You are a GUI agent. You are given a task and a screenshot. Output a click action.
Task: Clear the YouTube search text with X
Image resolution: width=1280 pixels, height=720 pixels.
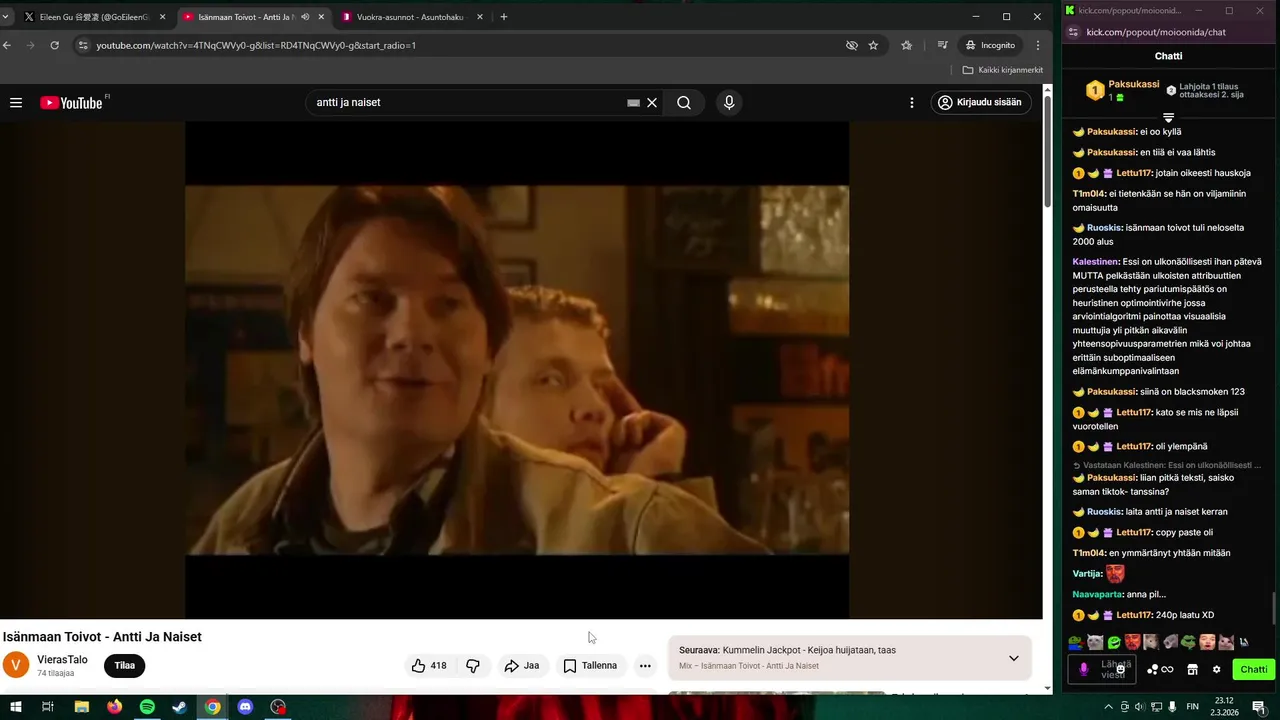point(652,102)
